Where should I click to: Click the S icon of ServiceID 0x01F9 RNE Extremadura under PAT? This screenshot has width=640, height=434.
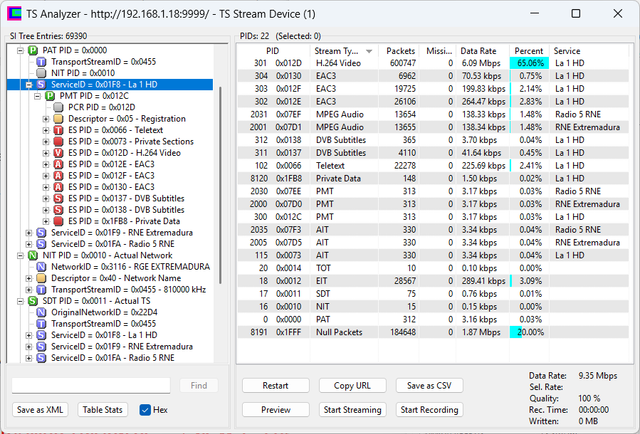41,233
